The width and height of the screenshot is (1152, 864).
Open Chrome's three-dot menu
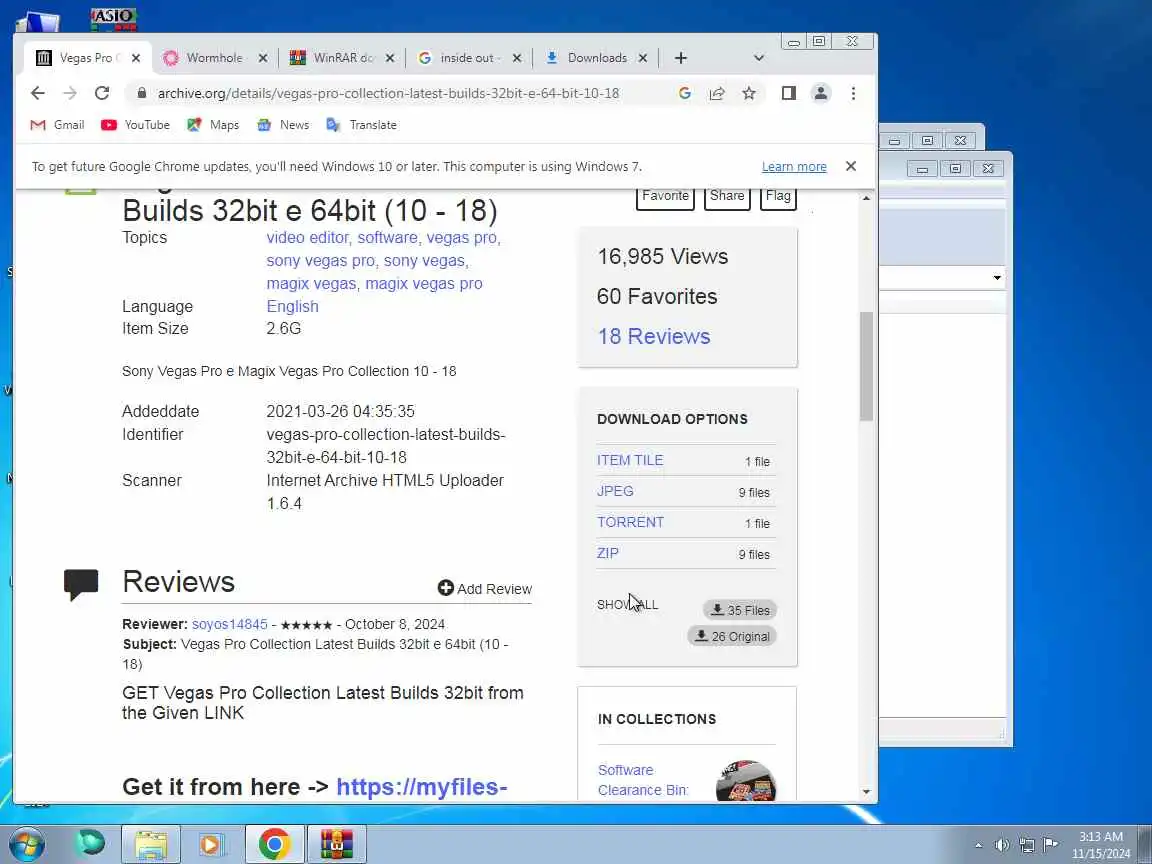[853, 93]
